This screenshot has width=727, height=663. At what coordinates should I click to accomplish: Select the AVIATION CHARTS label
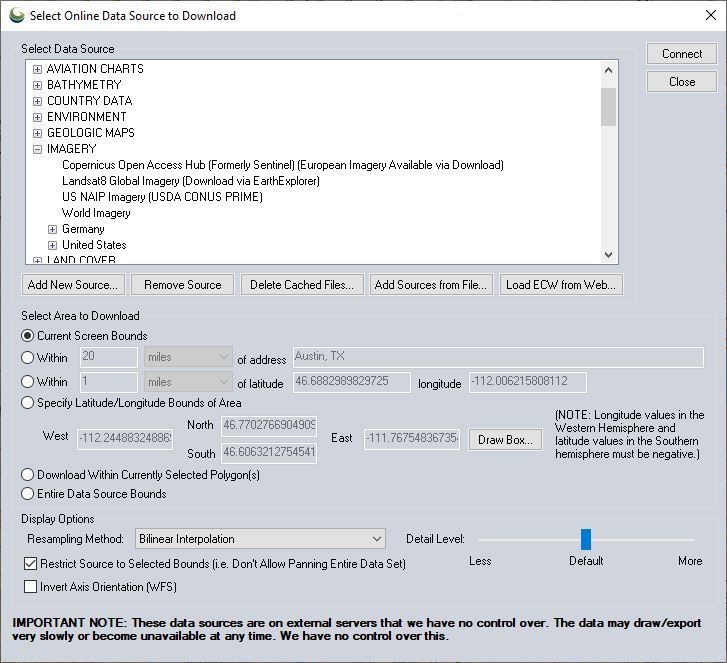coord(95,69)
